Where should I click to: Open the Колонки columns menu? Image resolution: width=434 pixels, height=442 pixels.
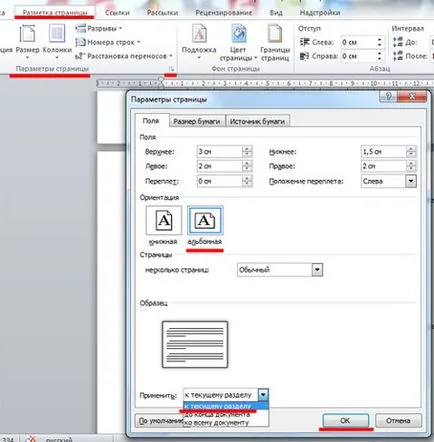tap(57, 42)
